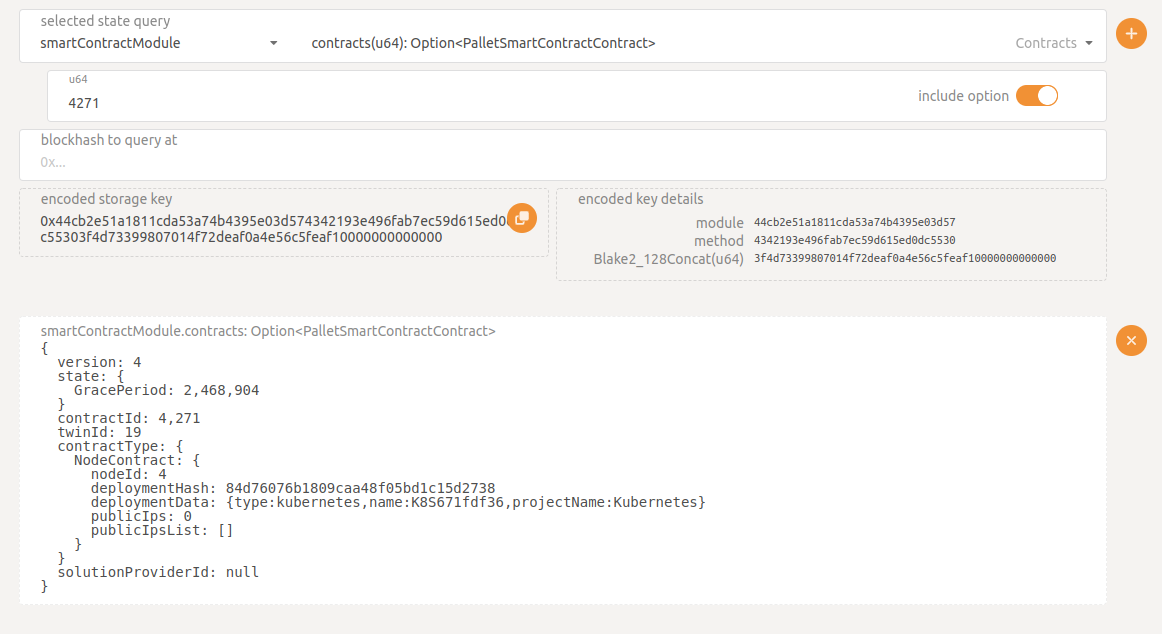Toggle the include option switch

(x=1036, y=96)
